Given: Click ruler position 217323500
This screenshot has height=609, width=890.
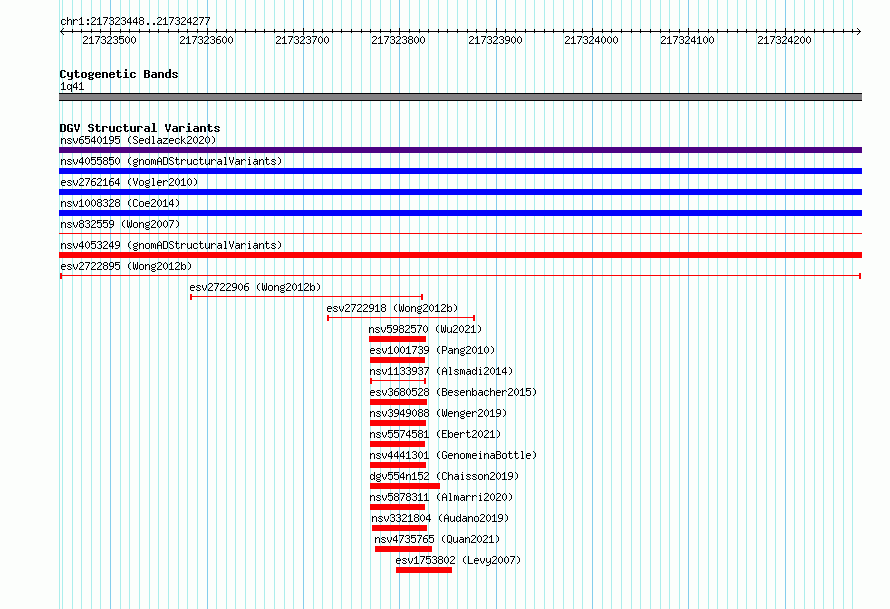Looking at the screenshot, I should pyautogui.click(x=110, y=40).
